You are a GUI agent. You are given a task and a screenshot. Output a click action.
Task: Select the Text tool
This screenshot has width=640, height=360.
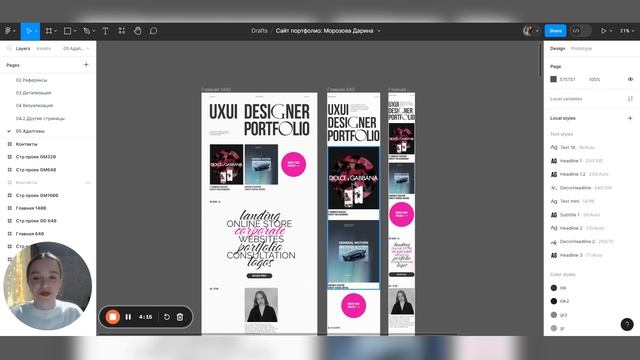click(x=105, y=31)
